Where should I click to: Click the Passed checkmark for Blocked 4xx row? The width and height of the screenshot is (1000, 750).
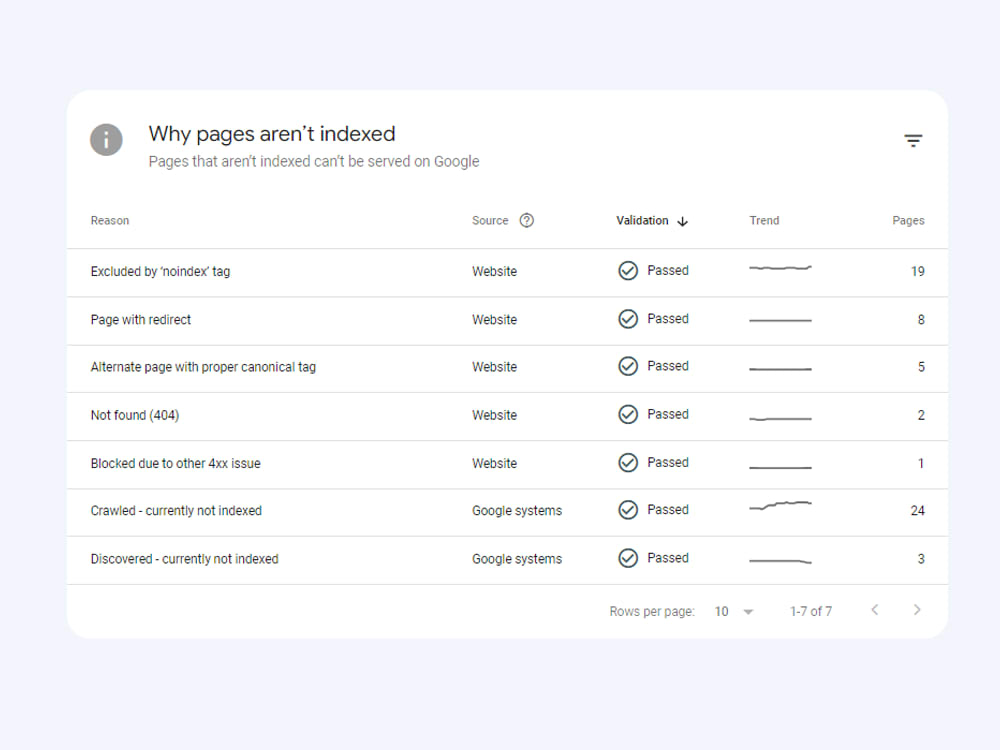[628, 462]
